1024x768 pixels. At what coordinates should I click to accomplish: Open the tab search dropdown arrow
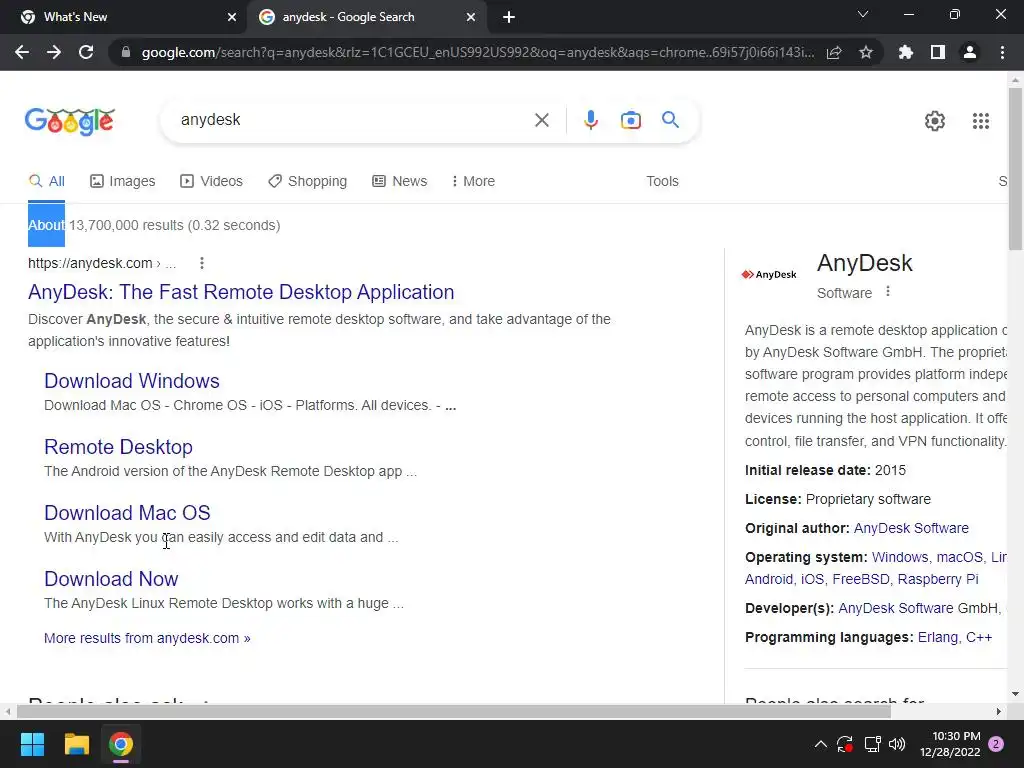coord(863,14)
